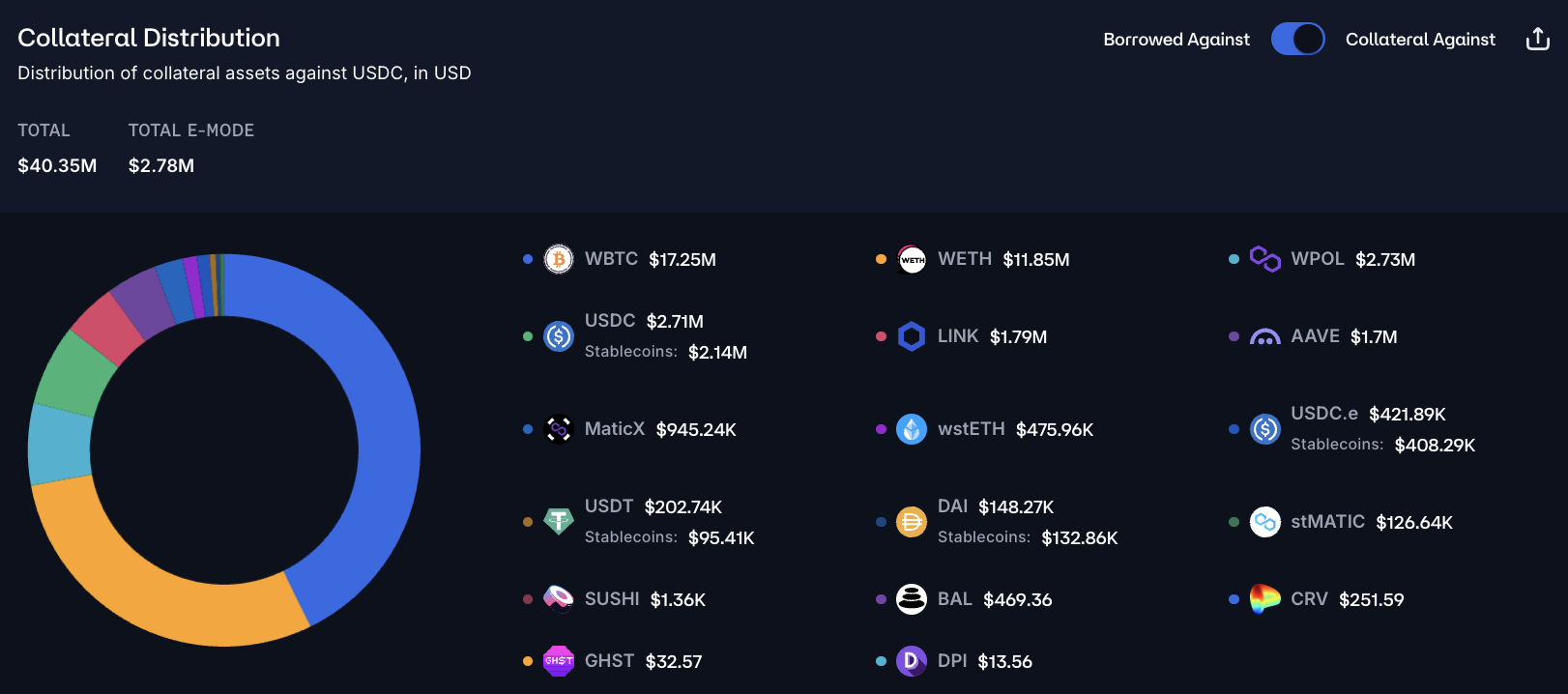Select the Borrowed Against label

pyautogui.click(x=1176, y=40)
